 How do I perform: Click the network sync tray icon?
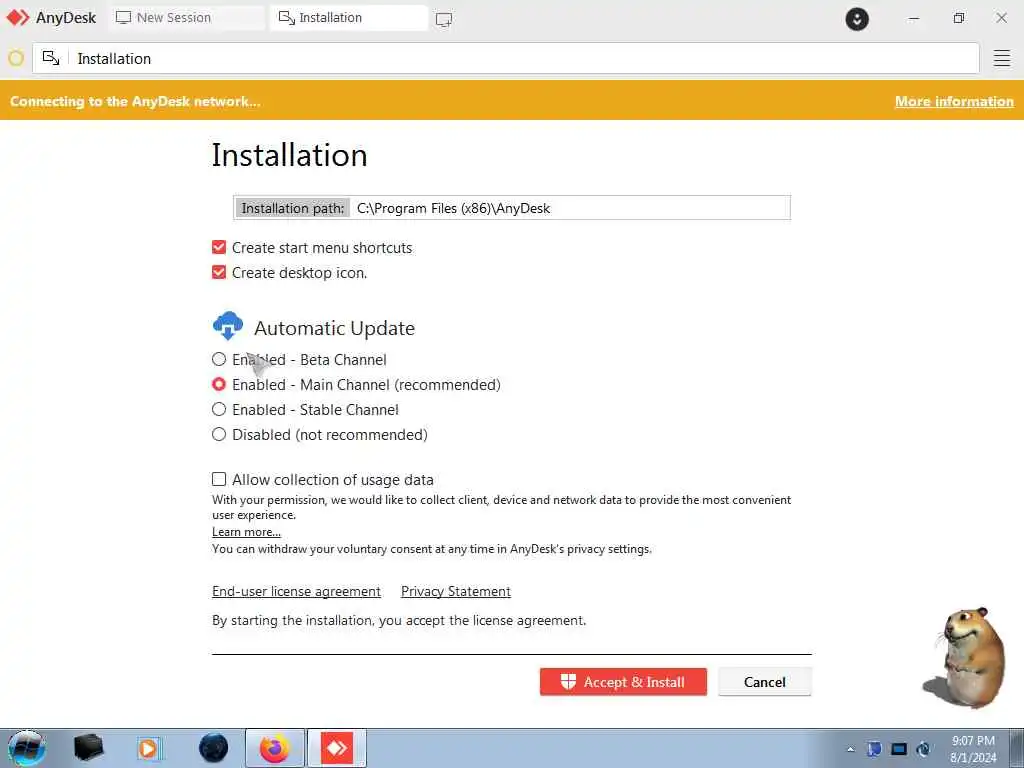(923, 749)
